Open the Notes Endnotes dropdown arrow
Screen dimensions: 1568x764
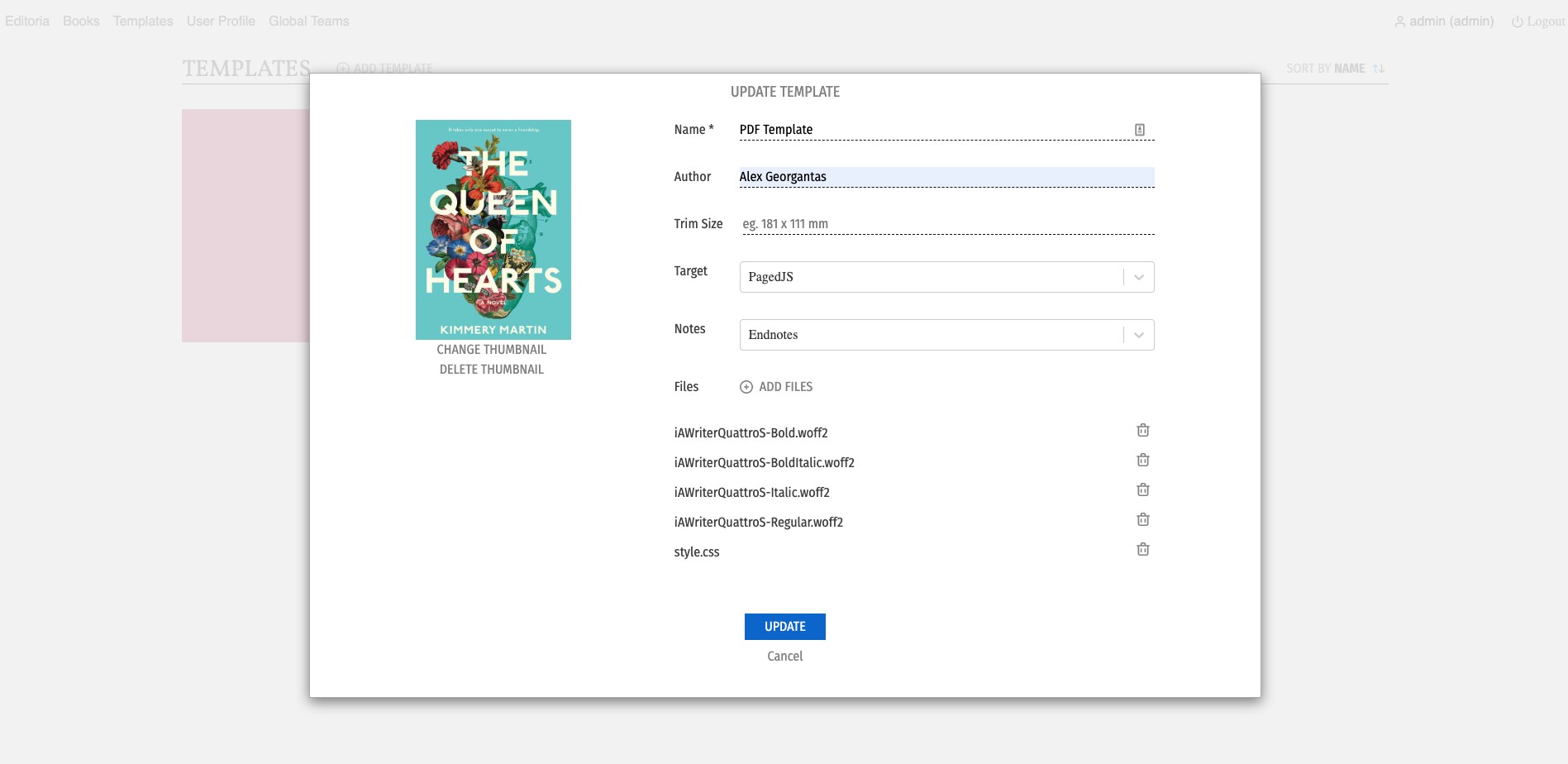pyautogui.click(x=1139, y=335)
